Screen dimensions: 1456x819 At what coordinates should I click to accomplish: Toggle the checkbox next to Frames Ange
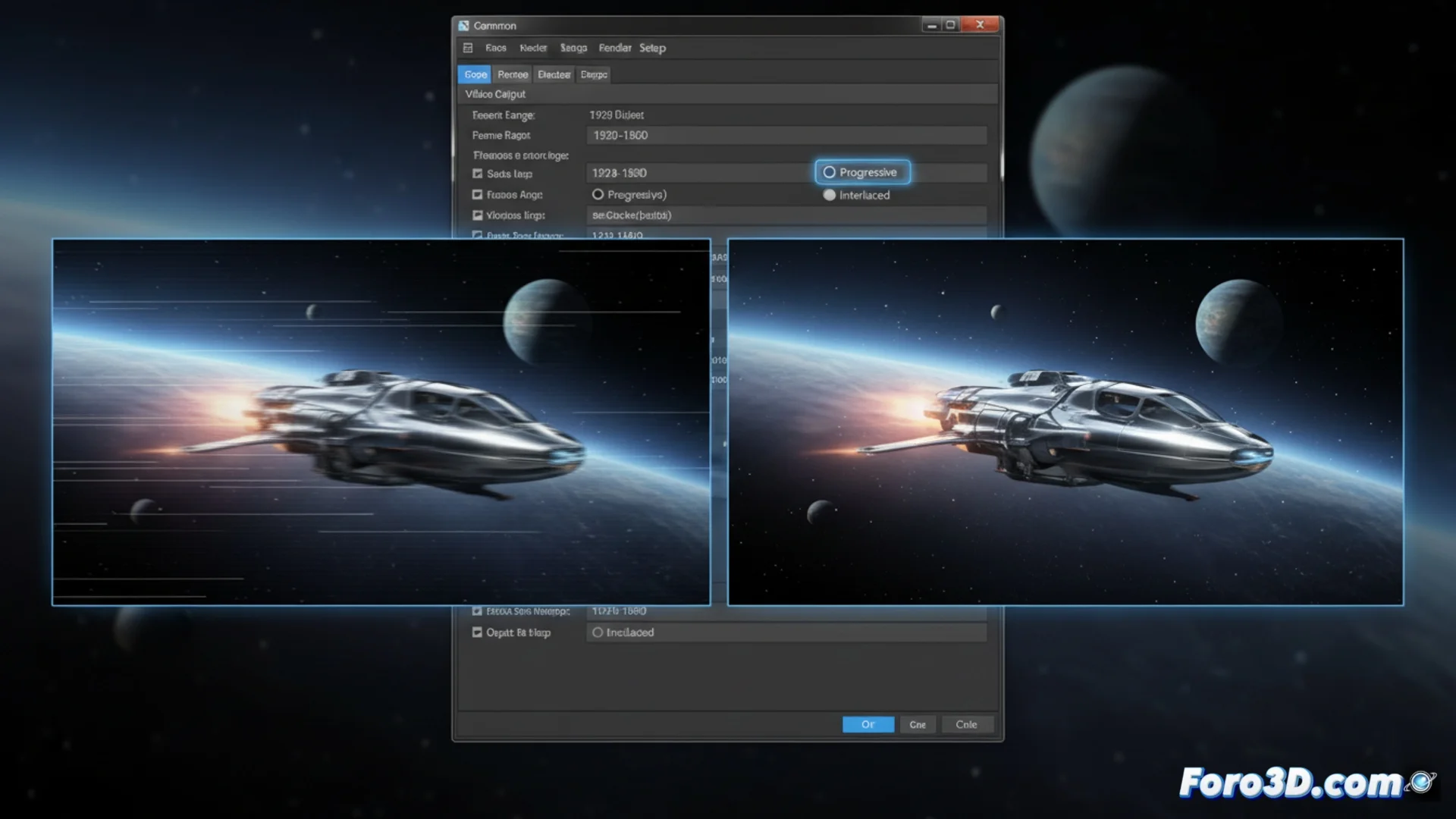coord(476,195)
